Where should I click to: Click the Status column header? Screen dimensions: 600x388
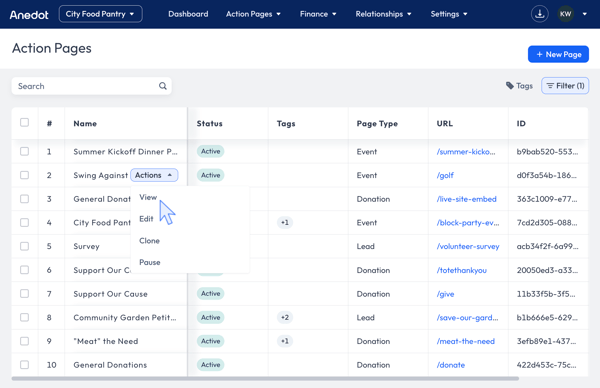pos(209,124)
